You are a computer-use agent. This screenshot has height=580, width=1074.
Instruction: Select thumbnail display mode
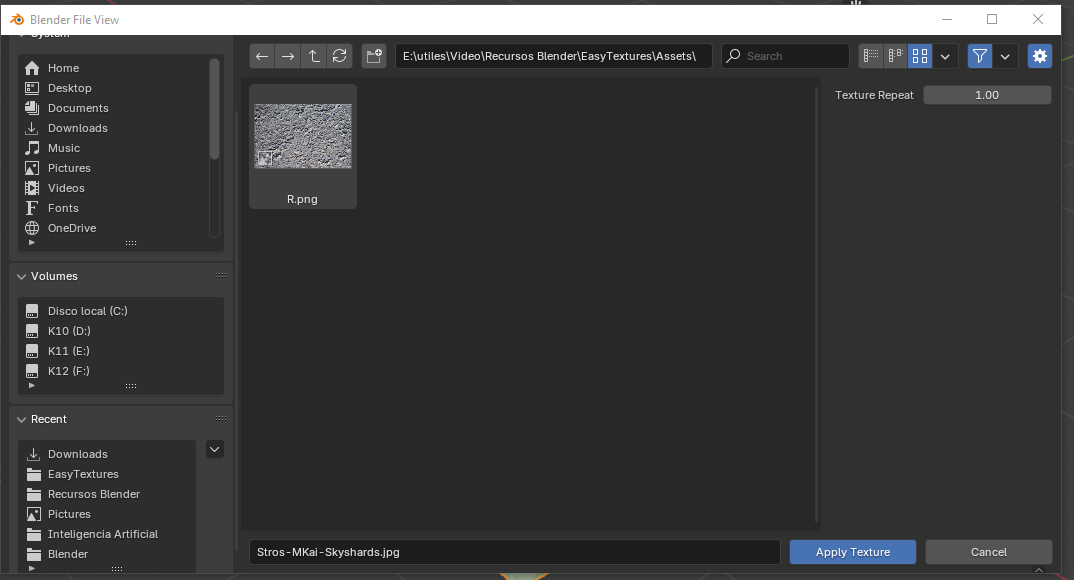click(x=919, y=56)
